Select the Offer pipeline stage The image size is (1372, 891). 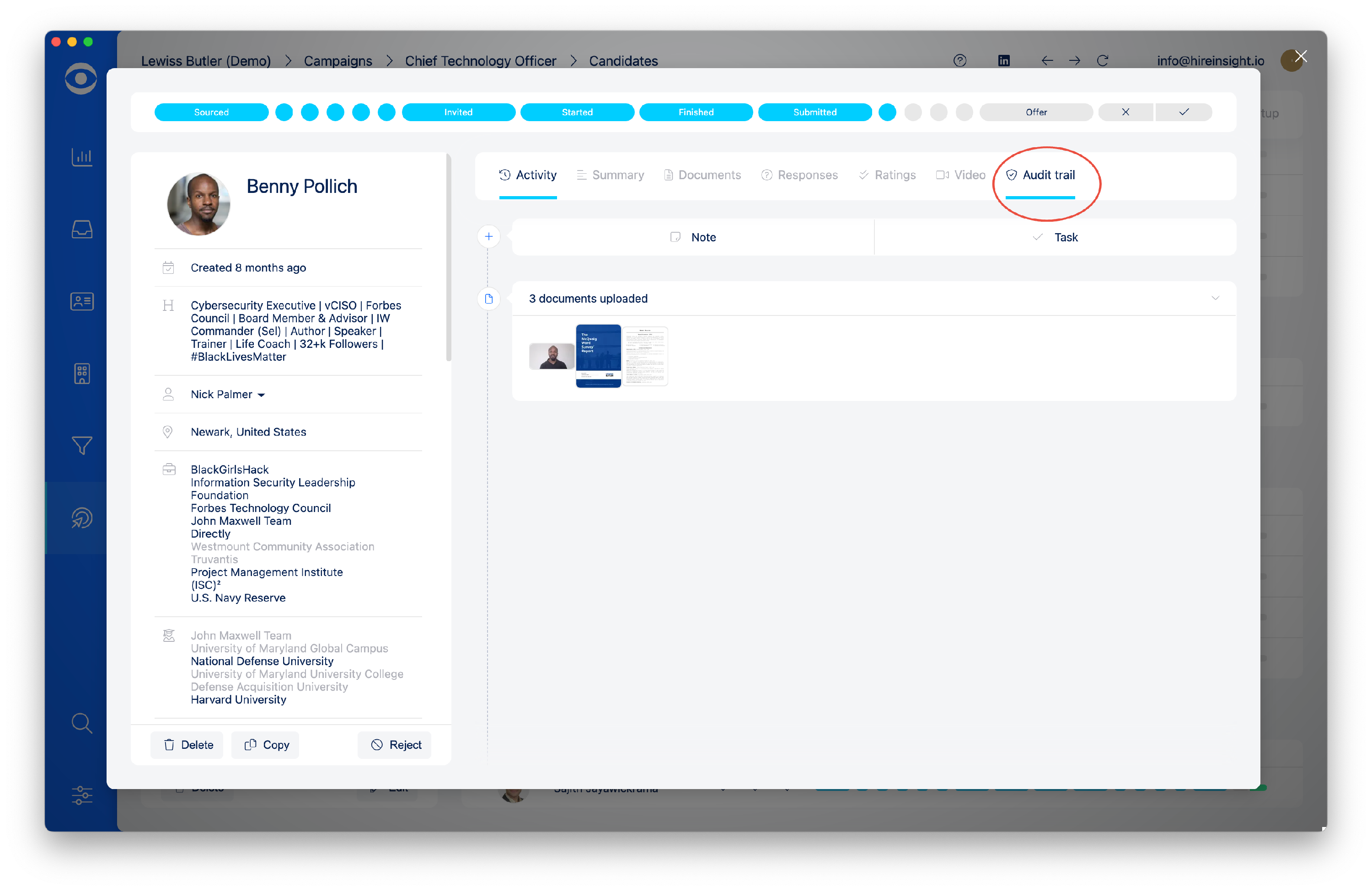click(1036, 112)
